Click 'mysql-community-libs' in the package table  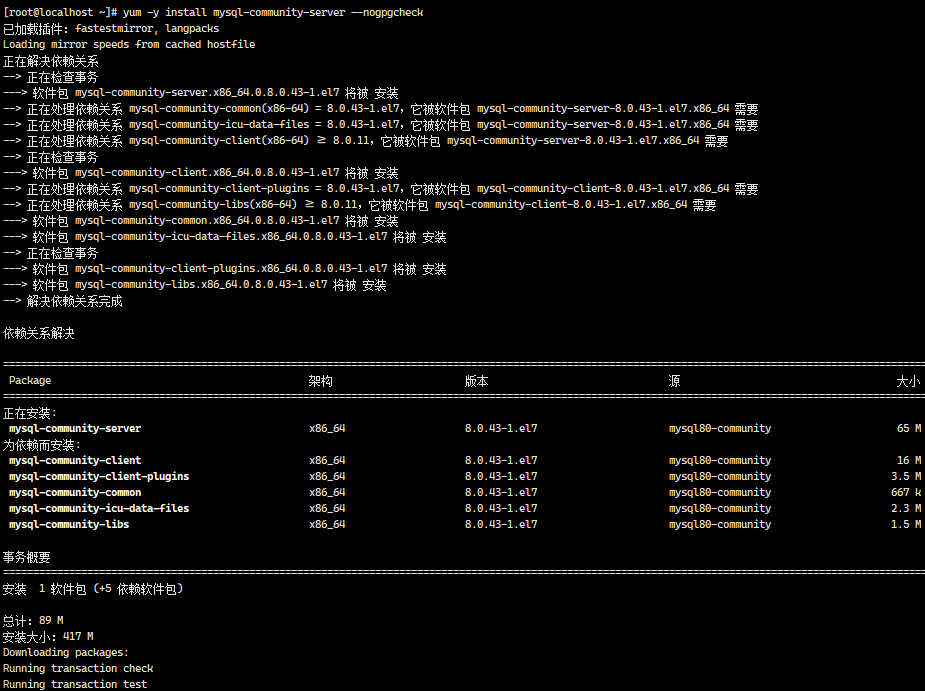coord(69,524)
